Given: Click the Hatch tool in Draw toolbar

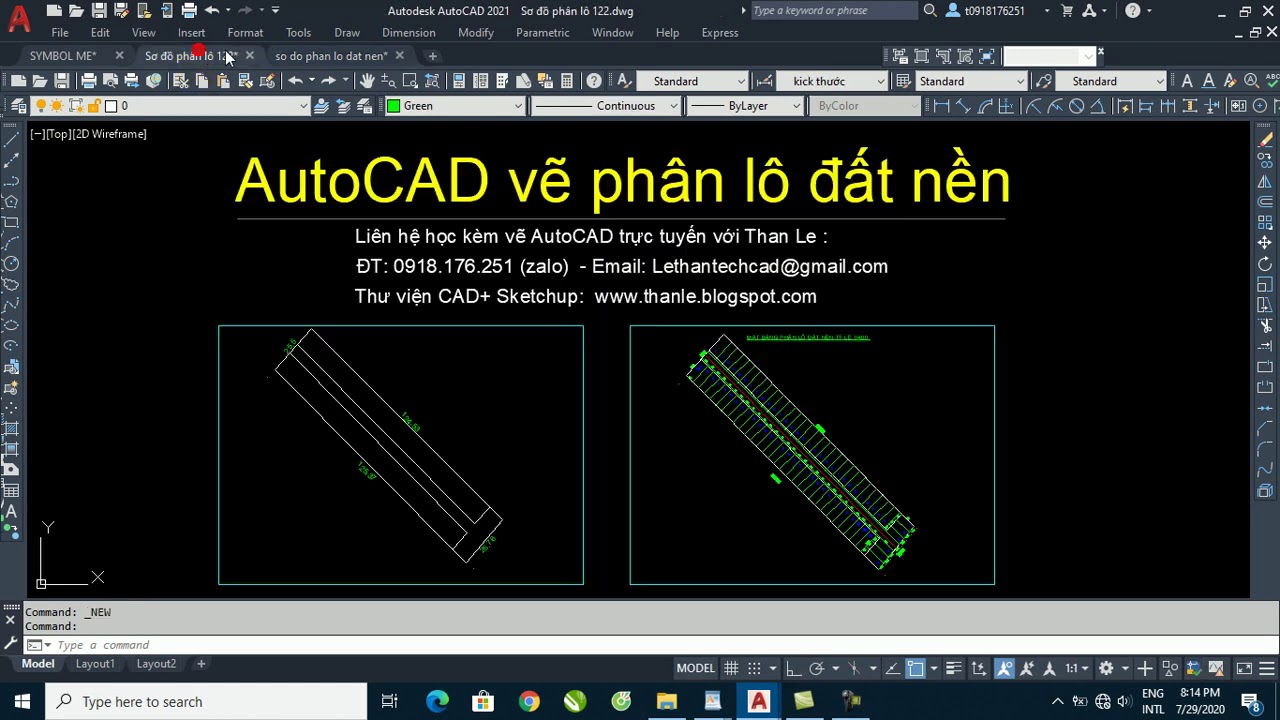Looking at the screenshot, I should point(11,428).
